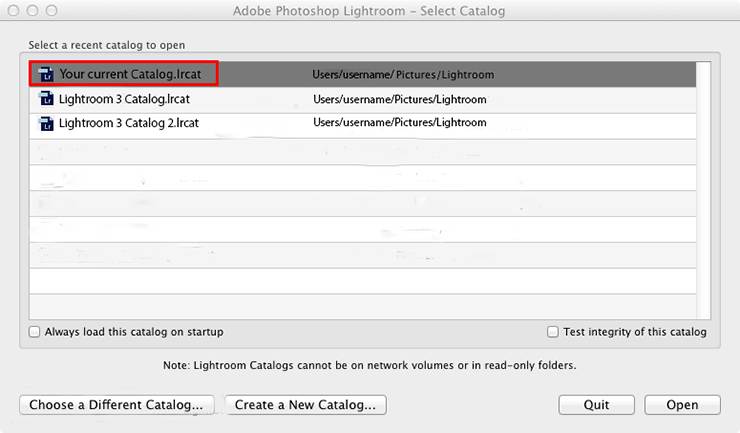740x433 pixels.
Task: Tick the Test integrity of this catalog checkbox
Action: pos(553,332)
